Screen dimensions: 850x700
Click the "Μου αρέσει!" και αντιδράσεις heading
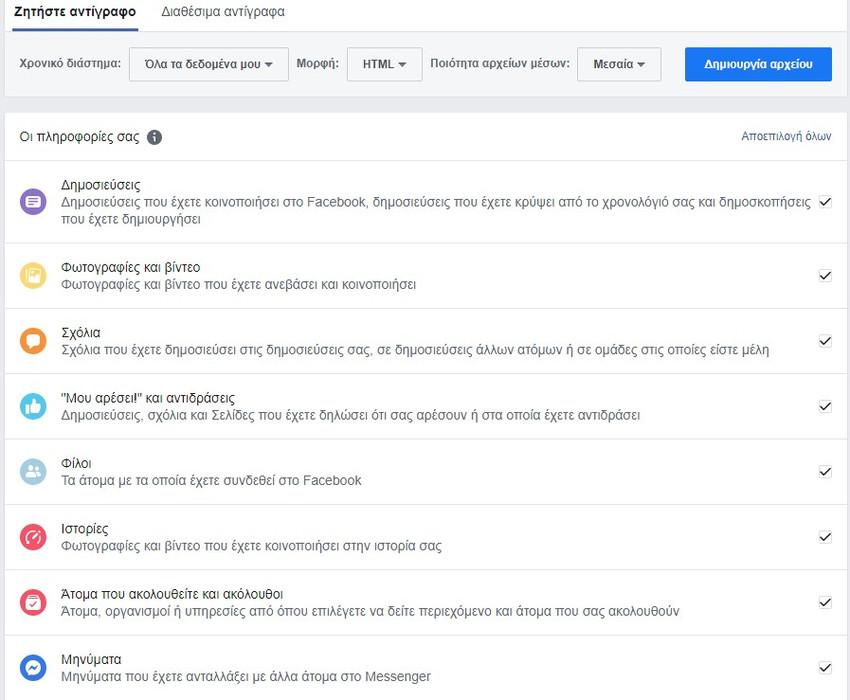(x=147, y=398)
